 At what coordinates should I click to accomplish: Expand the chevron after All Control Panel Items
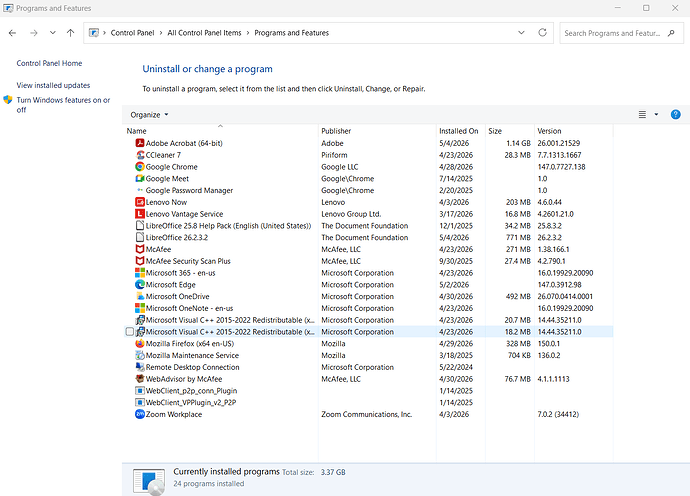point(248,33)
